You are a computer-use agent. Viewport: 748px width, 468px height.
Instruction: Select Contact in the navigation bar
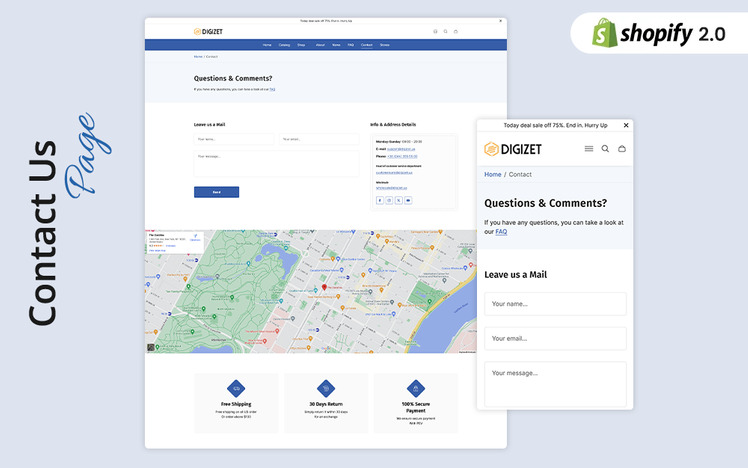pyautogui.click(x=367, y=45)
